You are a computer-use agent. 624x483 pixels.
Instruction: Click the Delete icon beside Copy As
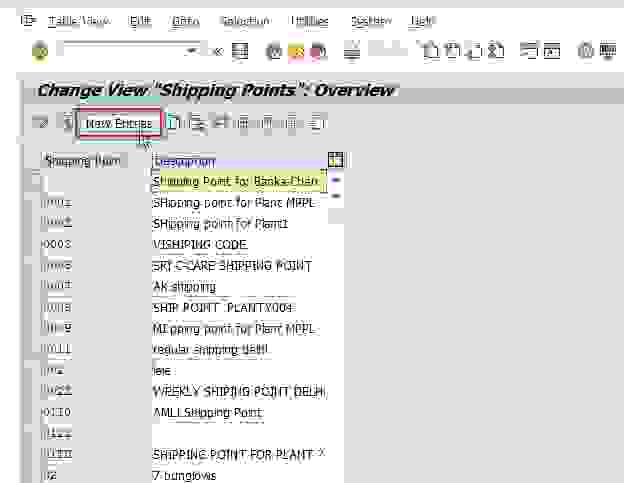pyautogui.click(x=197, y=123)
